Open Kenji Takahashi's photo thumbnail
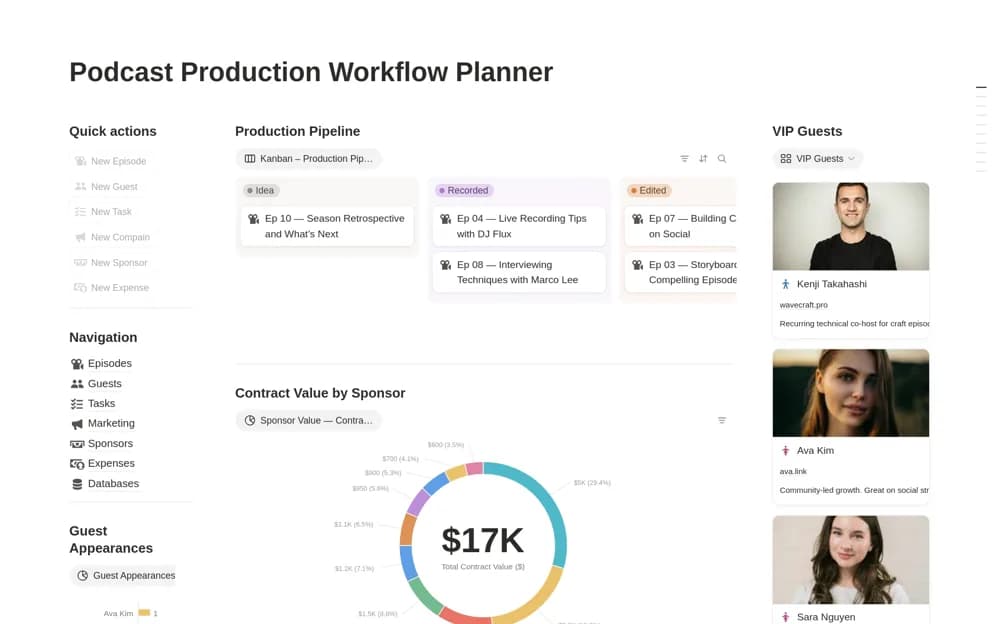This screenshot has height=624, width=1000. pos(851,227)
